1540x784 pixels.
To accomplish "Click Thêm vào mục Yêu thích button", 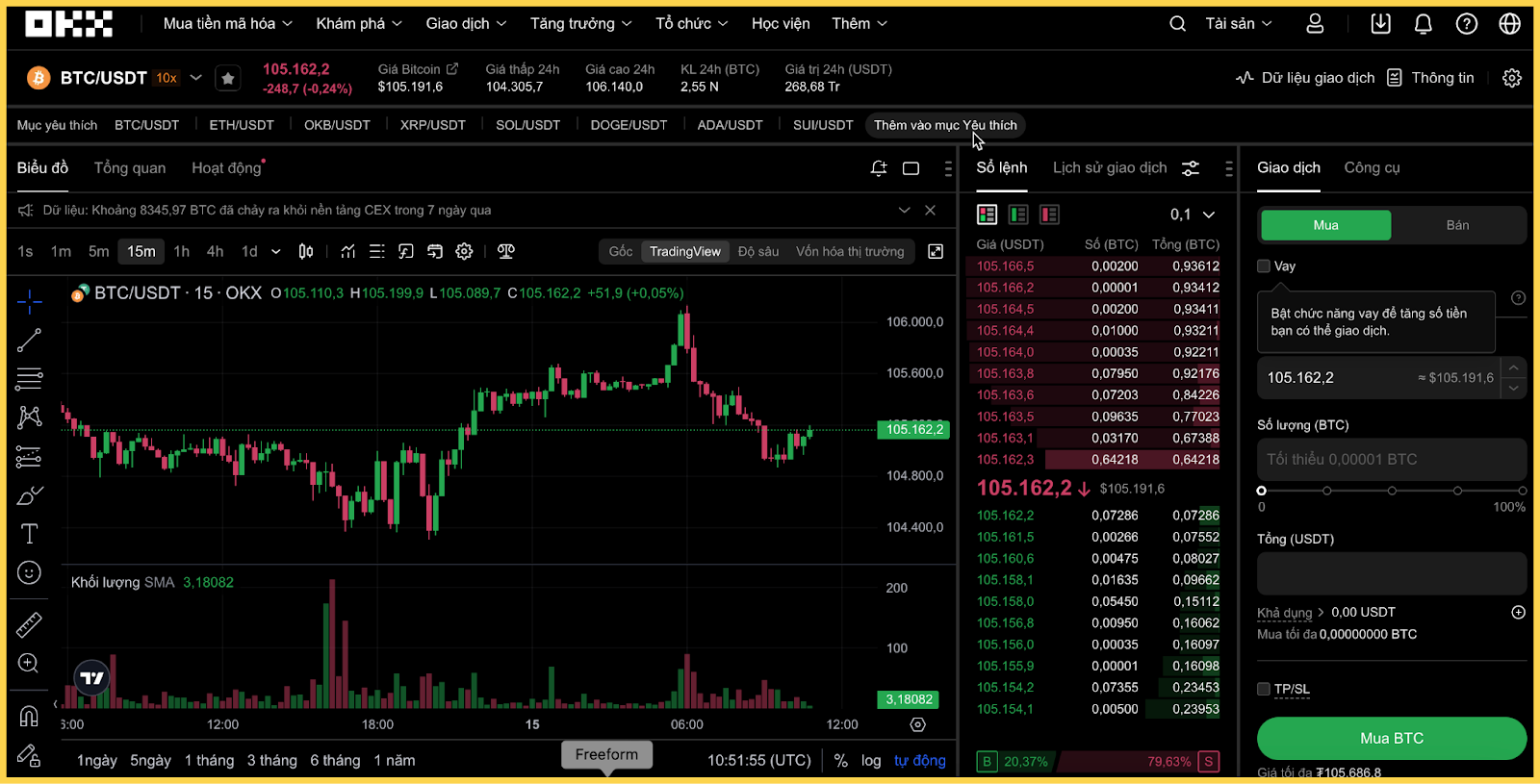I will point(945,125).
